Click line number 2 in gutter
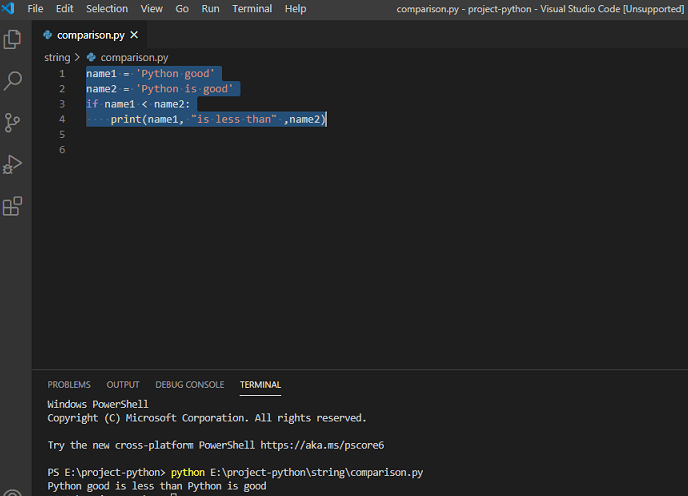This screenshot has height=496, width=688. coord(62,89)
